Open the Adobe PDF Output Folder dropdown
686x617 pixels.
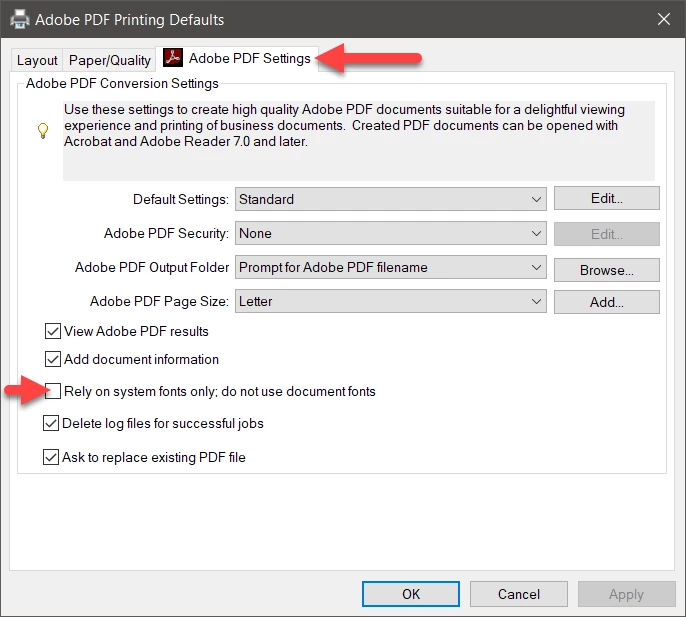click(391, 267)
